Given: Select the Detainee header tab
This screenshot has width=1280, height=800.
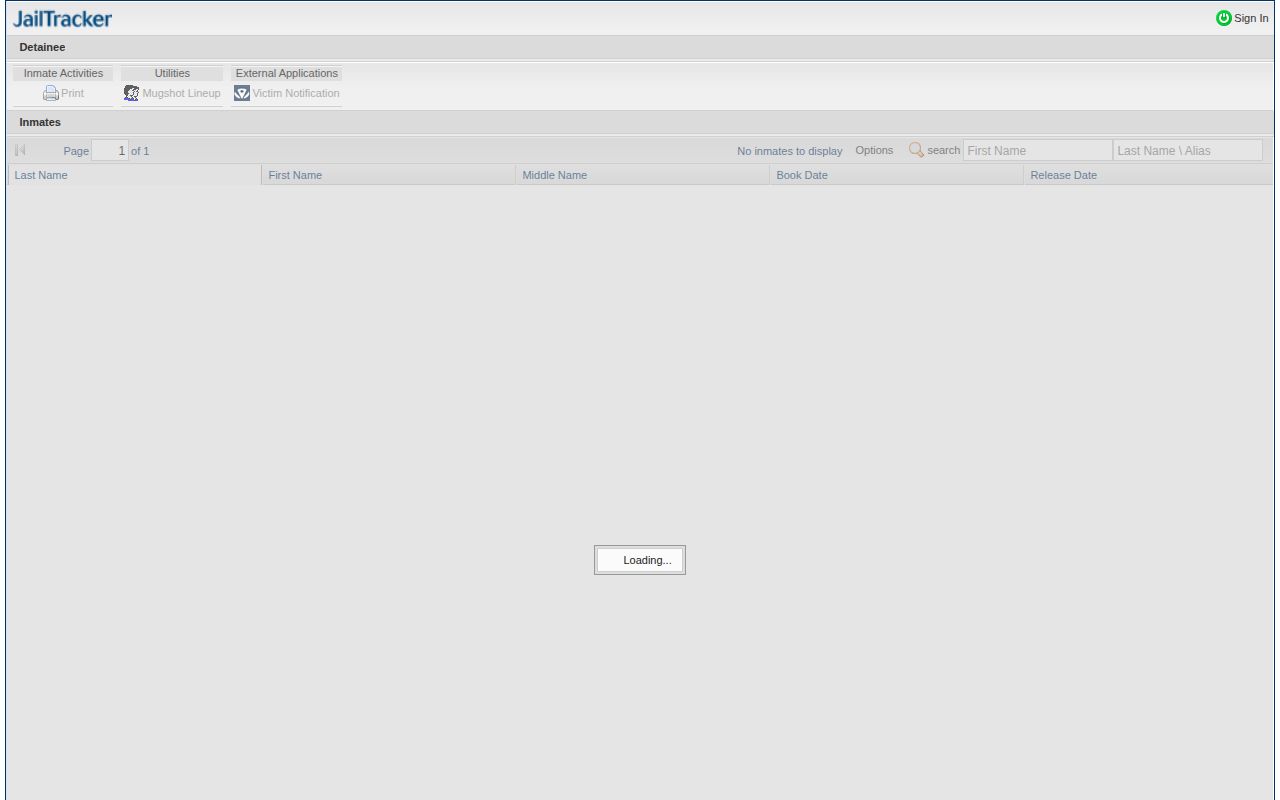Looking at the screenshot, I should coord(42,47).
